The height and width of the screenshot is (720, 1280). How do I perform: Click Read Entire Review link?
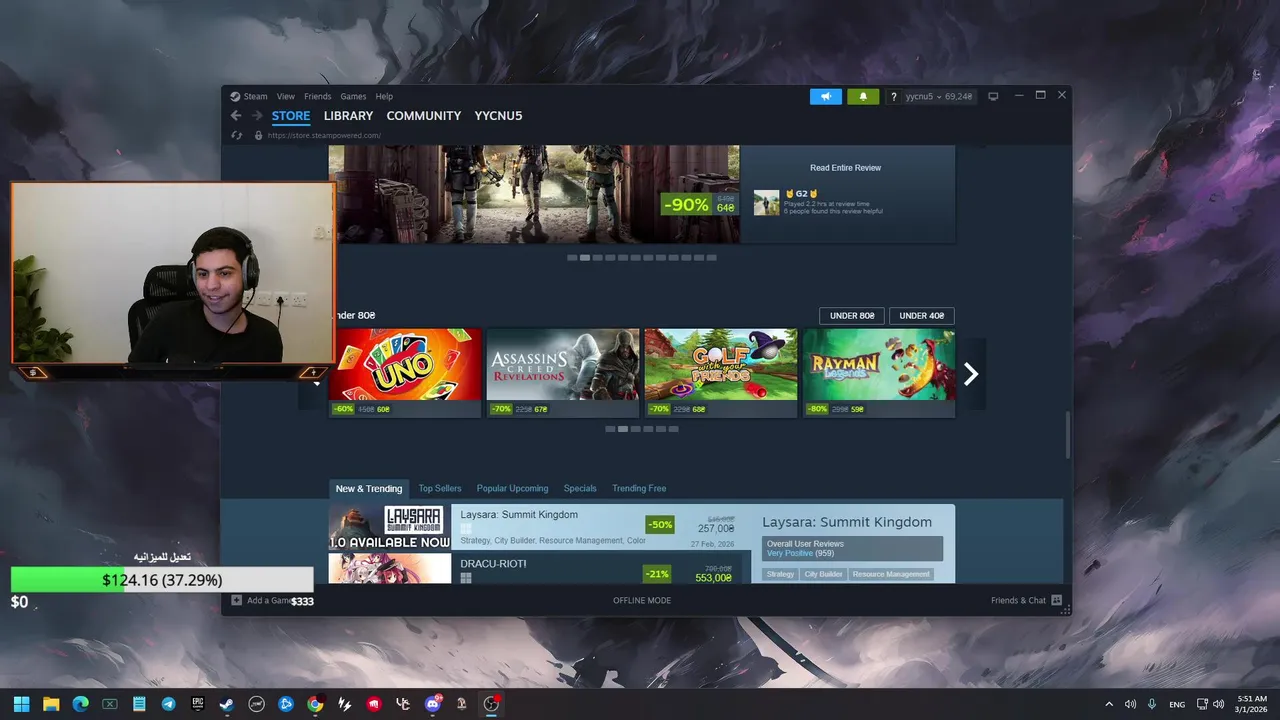coord(845,168)
